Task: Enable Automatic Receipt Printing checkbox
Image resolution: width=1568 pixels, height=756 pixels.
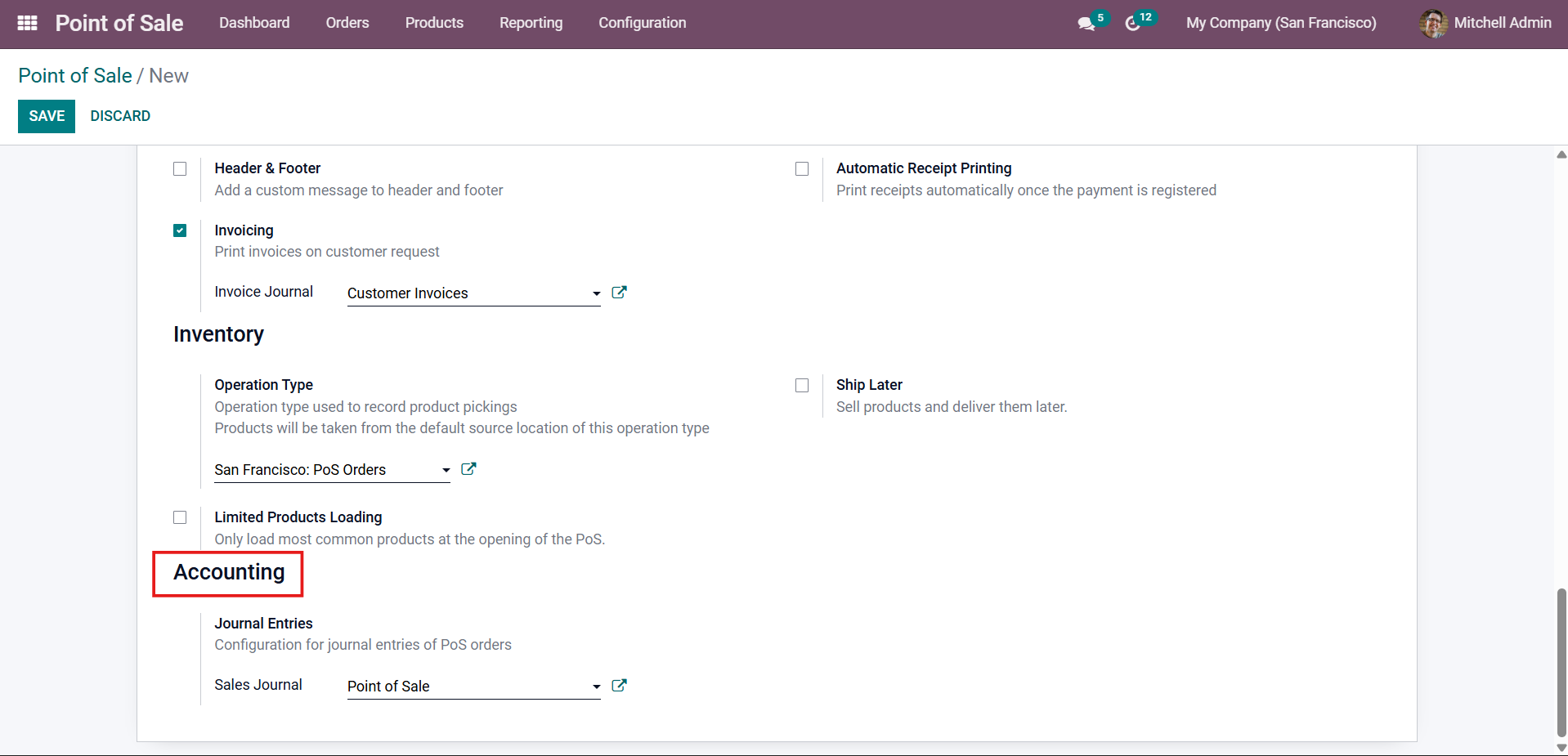Action: [802, 169]
